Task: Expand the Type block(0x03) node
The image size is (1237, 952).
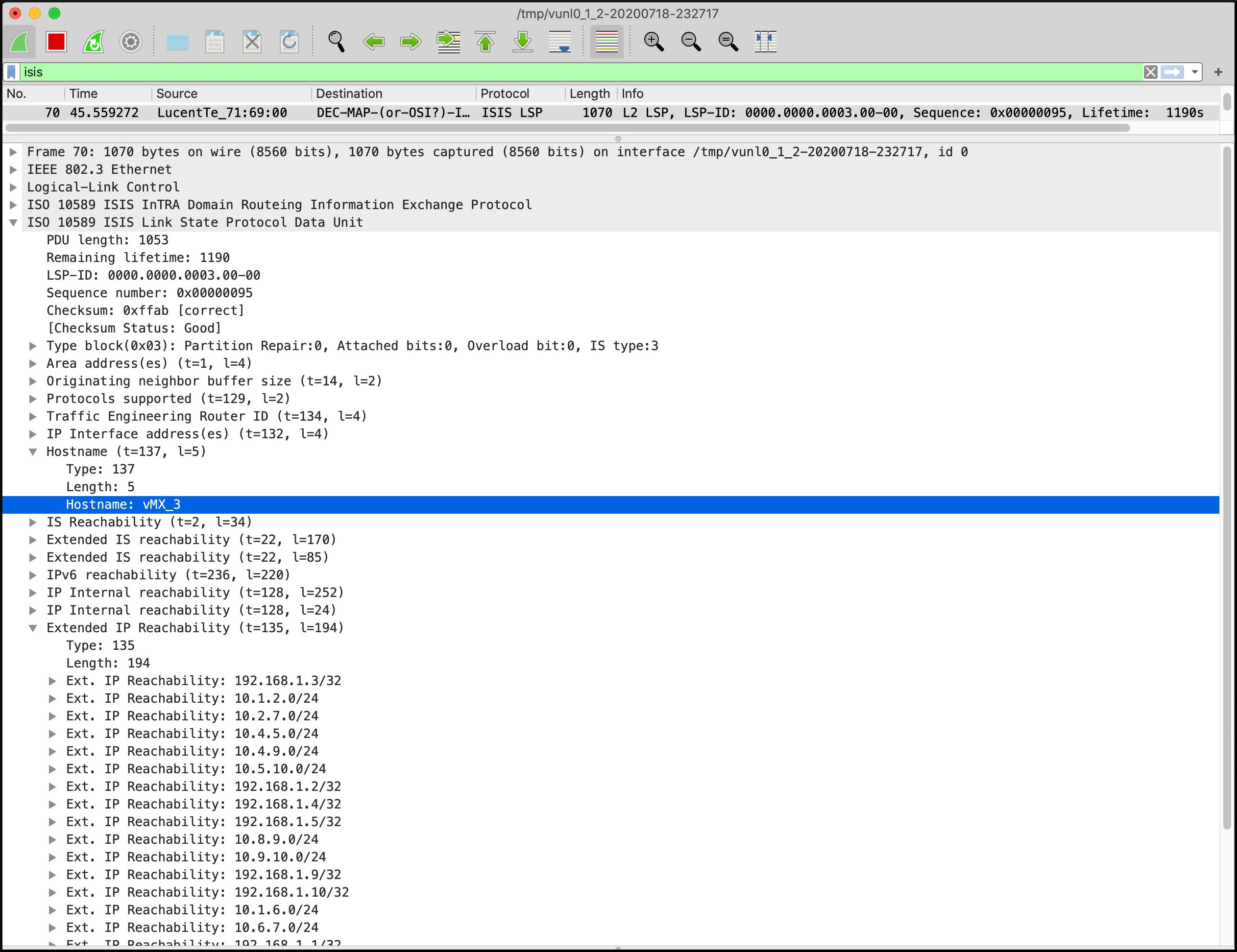Action: (33, 345)
